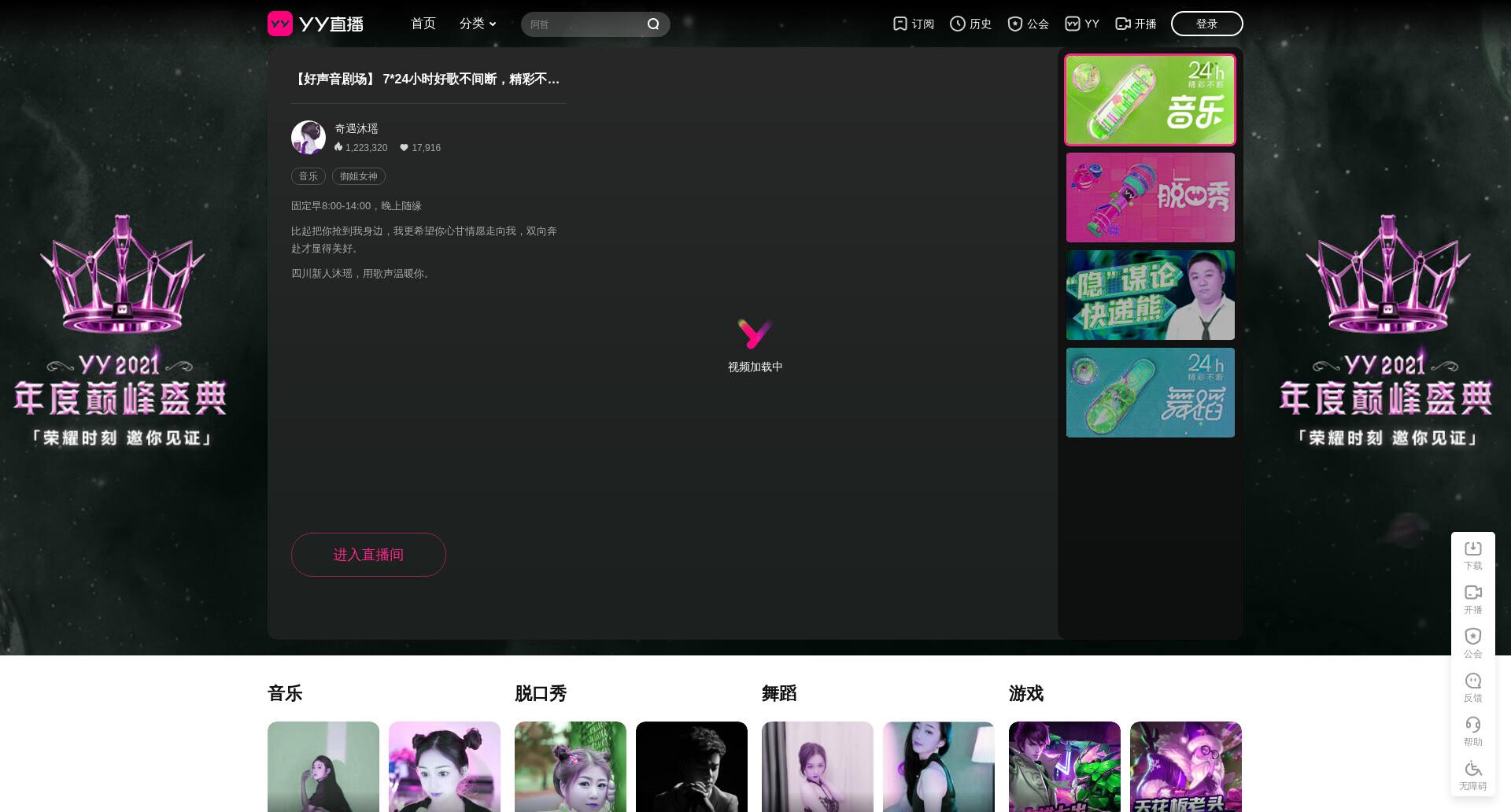1511x812 pixels.
Task: Open 订阅 subscriptions in header
Action: (914, 24)
